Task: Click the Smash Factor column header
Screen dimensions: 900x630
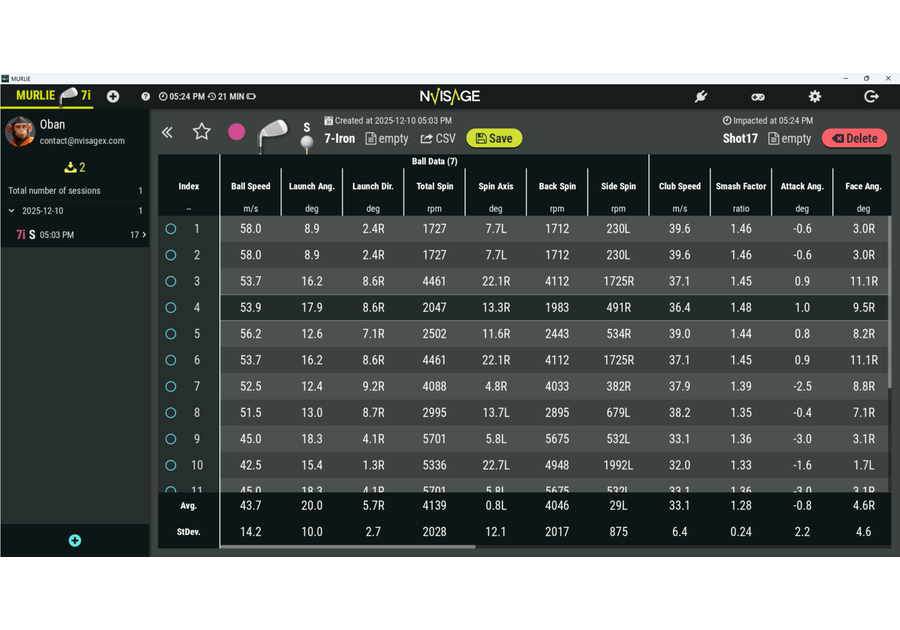Action: click(741, 186)
